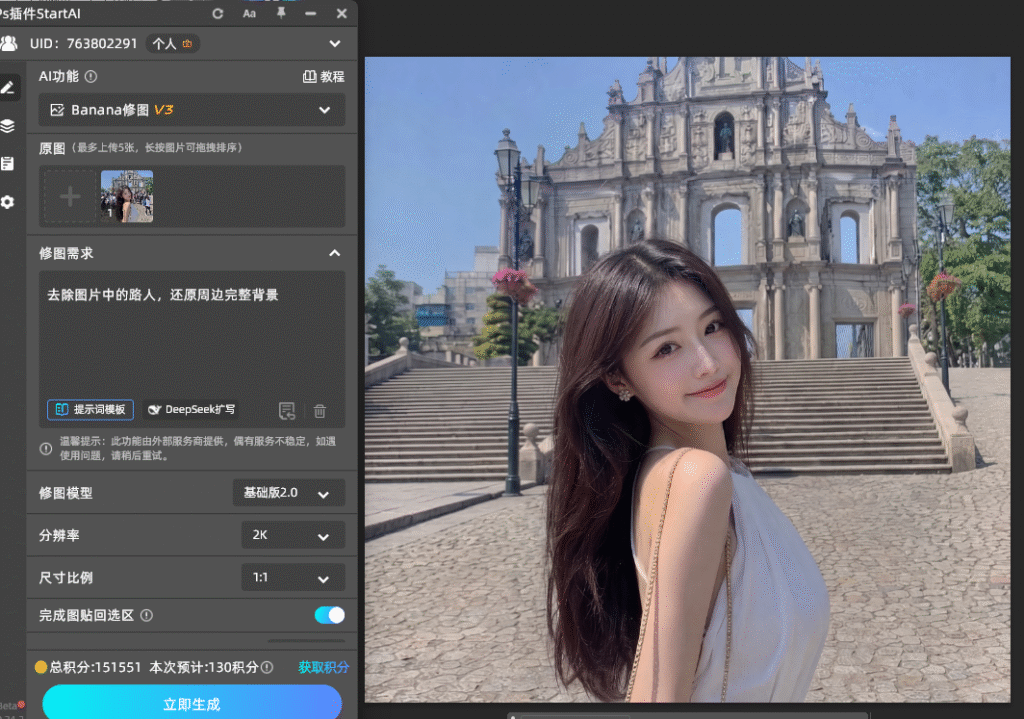
Task: Open the edit pencil sidebar tab
Action: [x=8, y=88]
